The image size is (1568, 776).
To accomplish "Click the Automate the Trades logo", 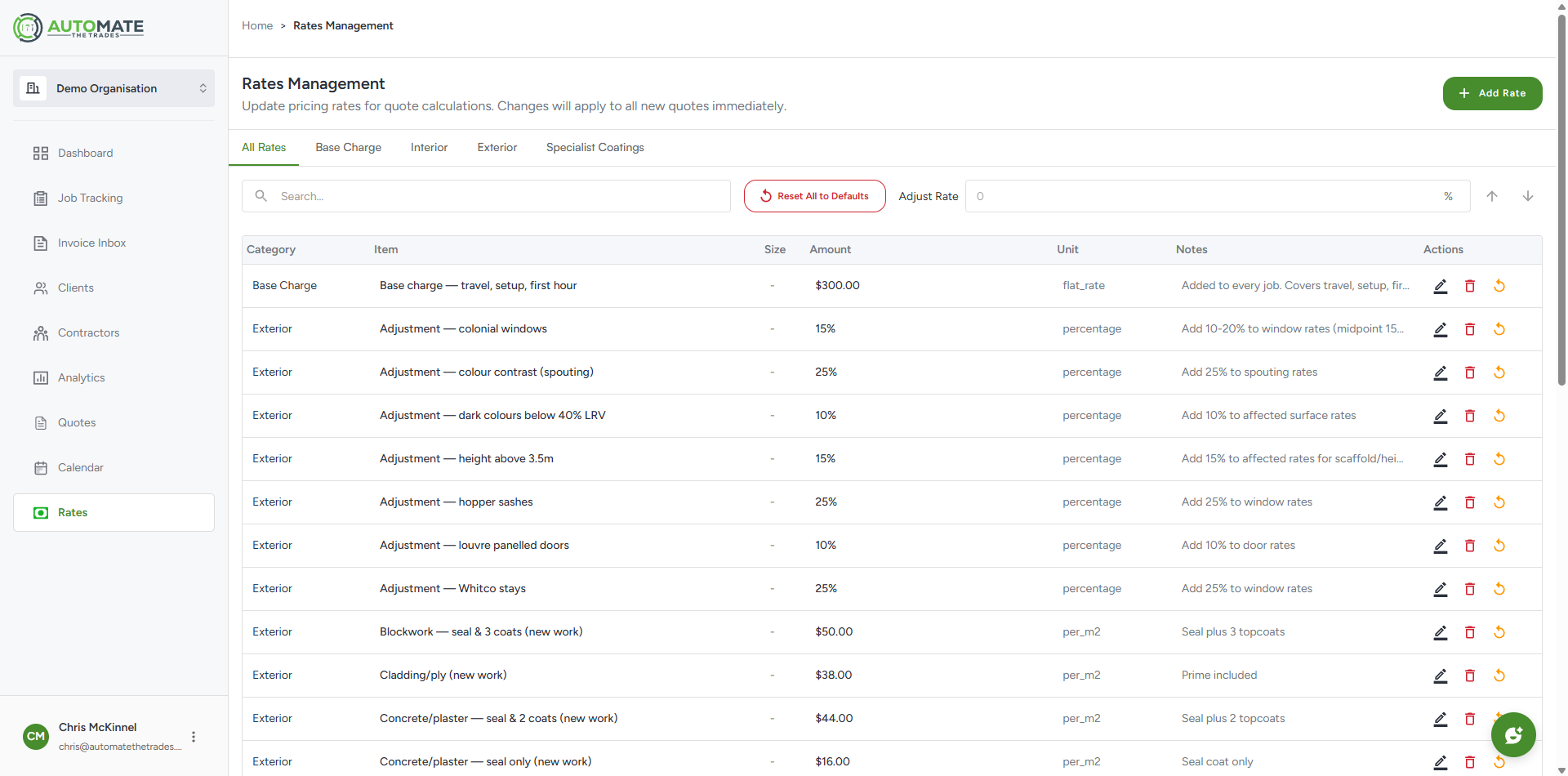I will (x=78, y=27).
